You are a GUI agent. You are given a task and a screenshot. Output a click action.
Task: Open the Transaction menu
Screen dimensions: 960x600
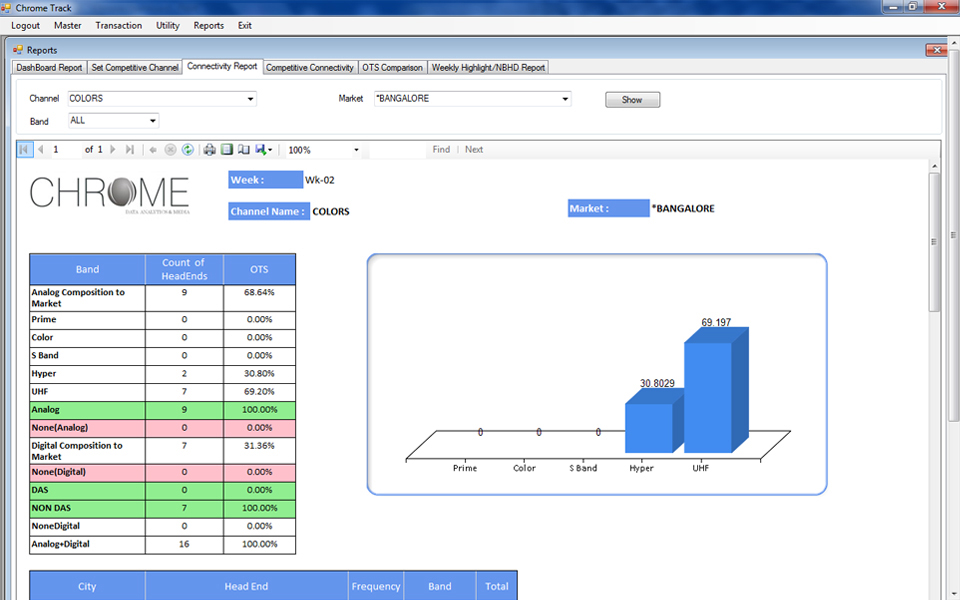(x=118, y=25)
